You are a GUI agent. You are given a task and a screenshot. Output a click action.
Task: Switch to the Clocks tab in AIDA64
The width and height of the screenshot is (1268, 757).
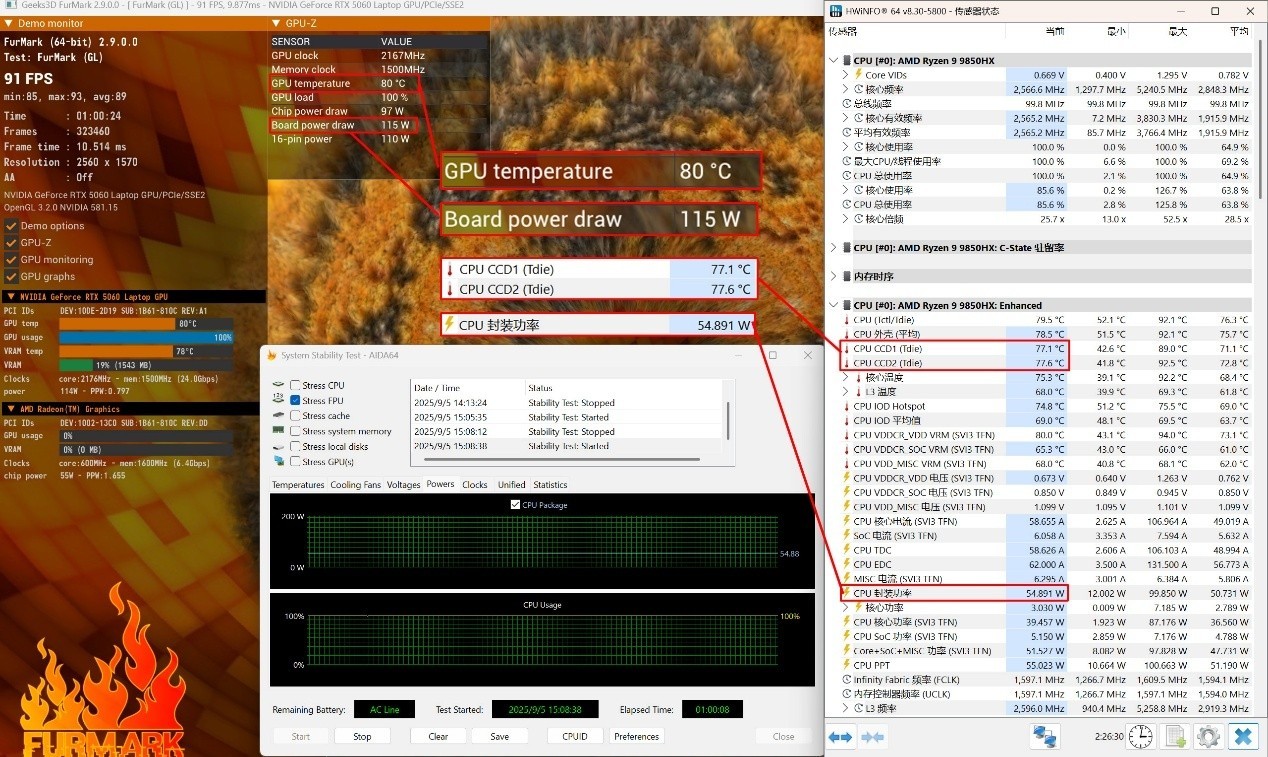pos(475,484)
